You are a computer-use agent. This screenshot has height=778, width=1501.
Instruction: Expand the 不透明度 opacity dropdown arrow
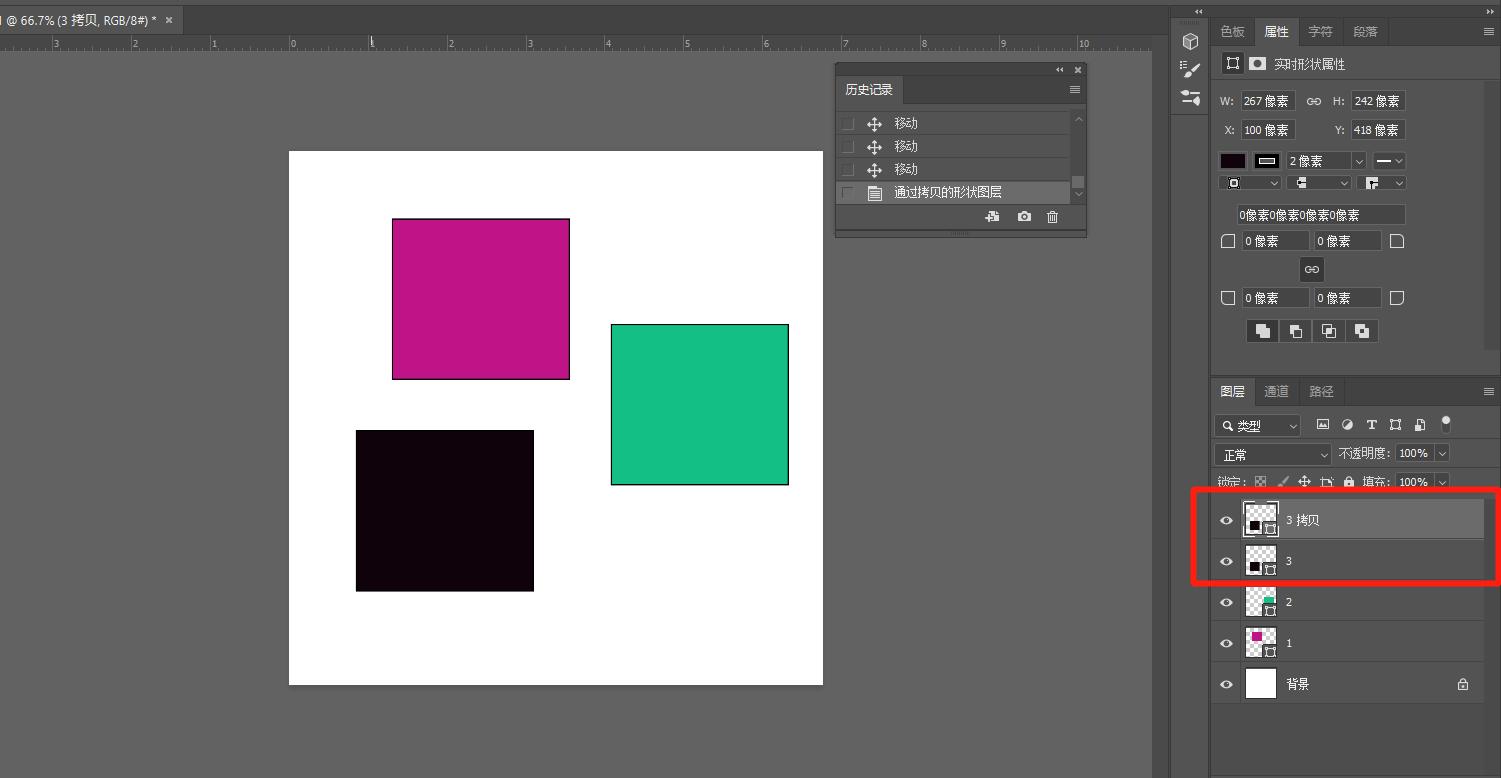coord(1442,453)
